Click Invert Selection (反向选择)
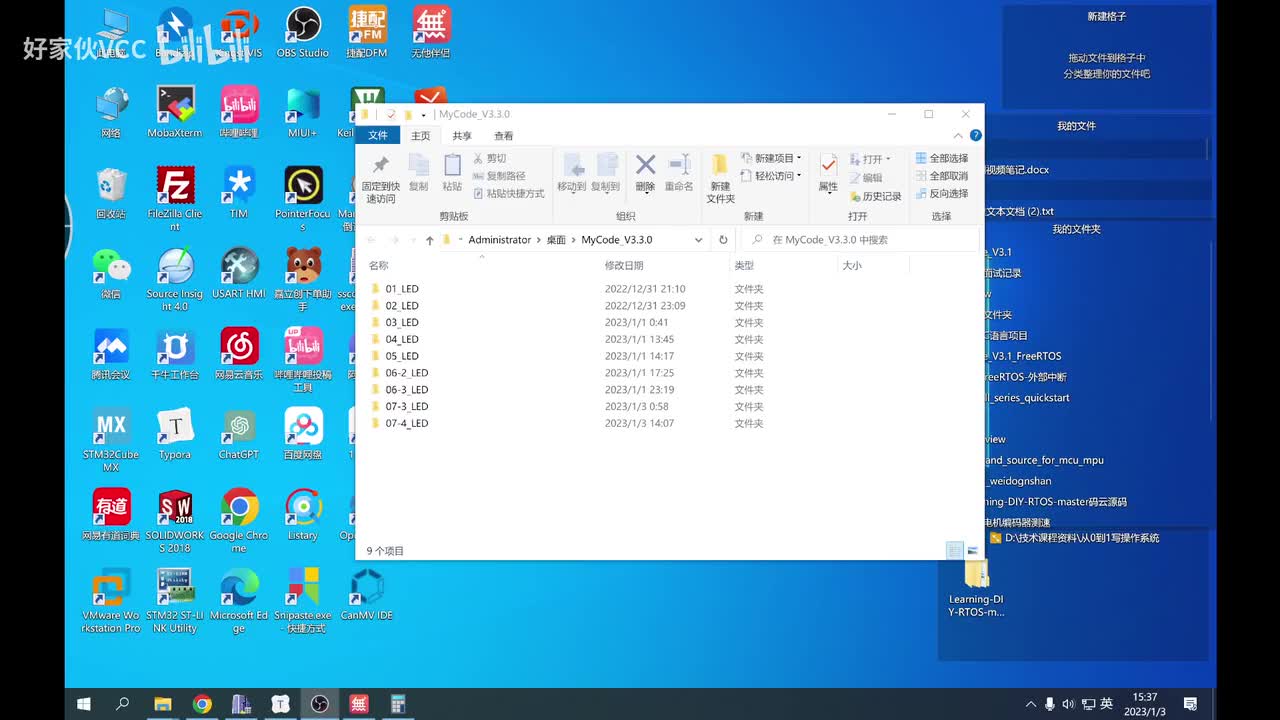 point(941,194)
